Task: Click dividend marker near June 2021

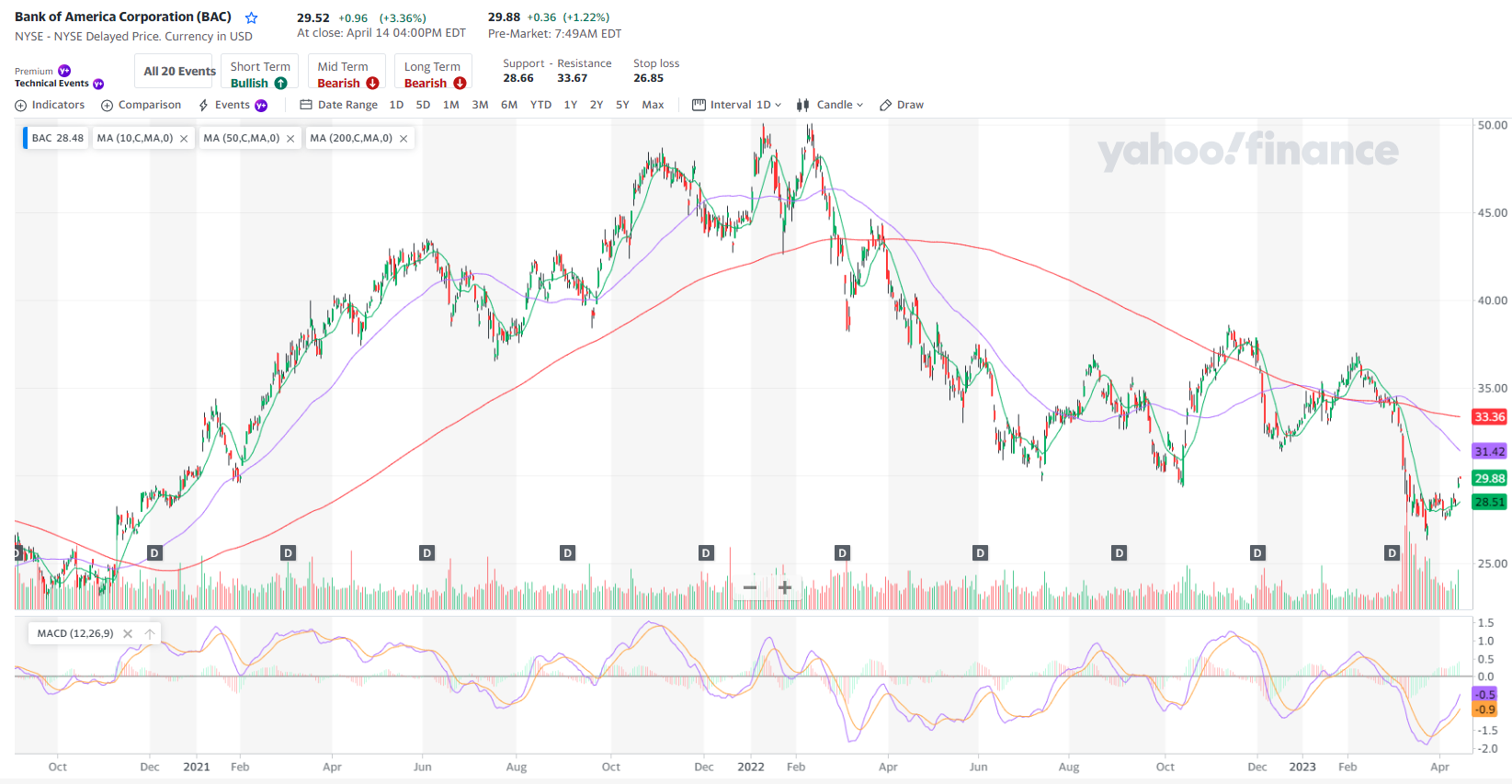Action: pos(426,553)
